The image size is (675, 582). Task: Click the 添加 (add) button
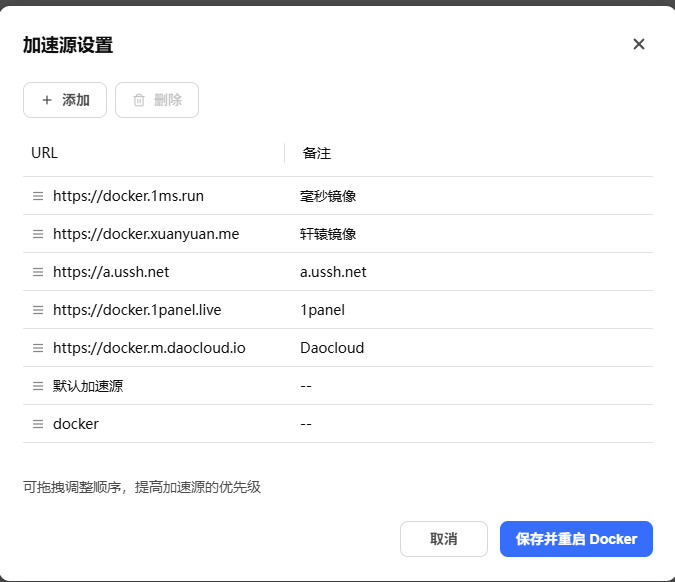coord(65,100)
